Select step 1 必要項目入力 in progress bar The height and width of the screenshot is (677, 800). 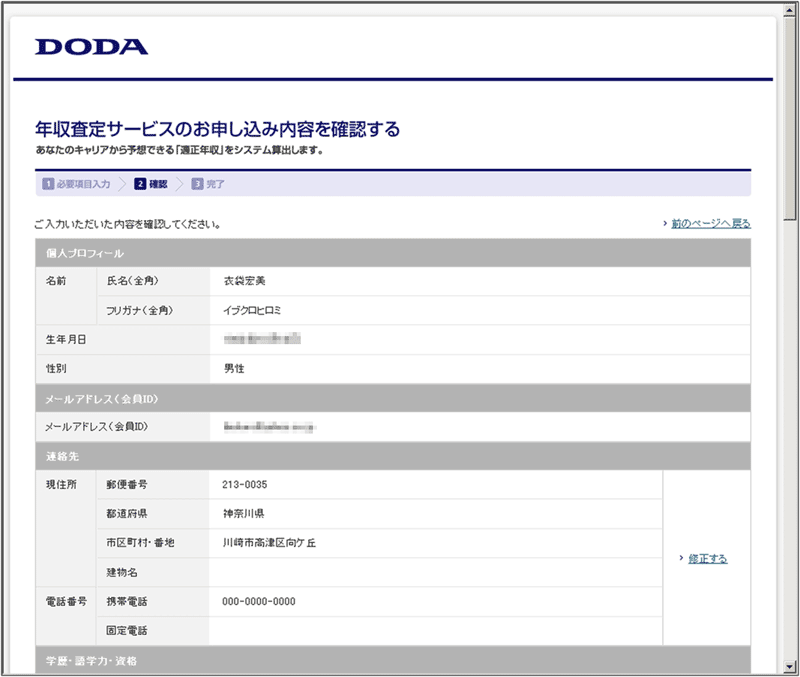76,184
